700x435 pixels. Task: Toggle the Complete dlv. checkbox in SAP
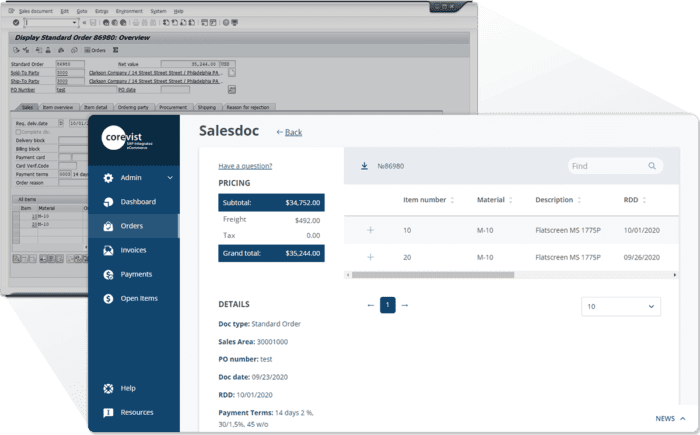tap(18, 132)
